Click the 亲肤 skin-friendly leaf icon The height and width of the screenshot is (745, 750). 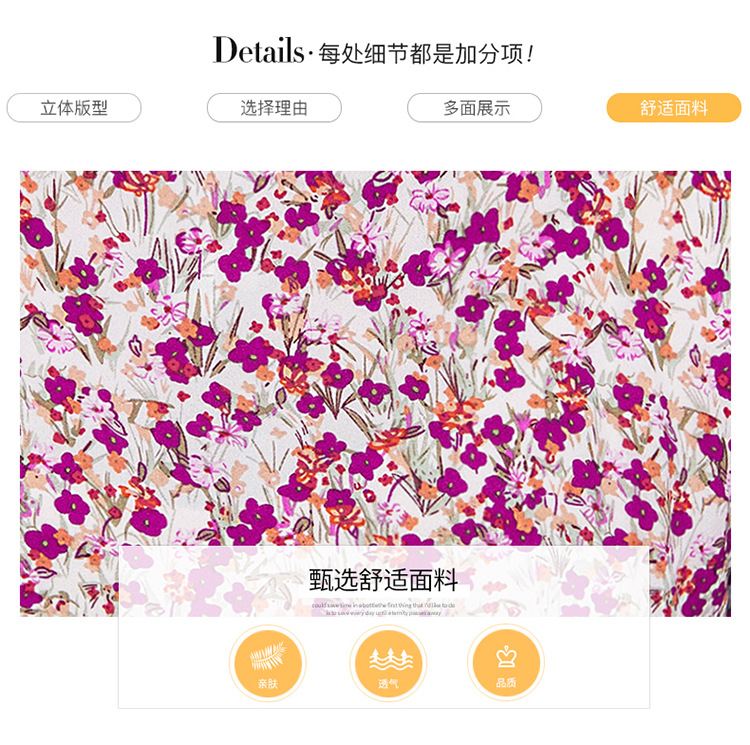point(267,663)
